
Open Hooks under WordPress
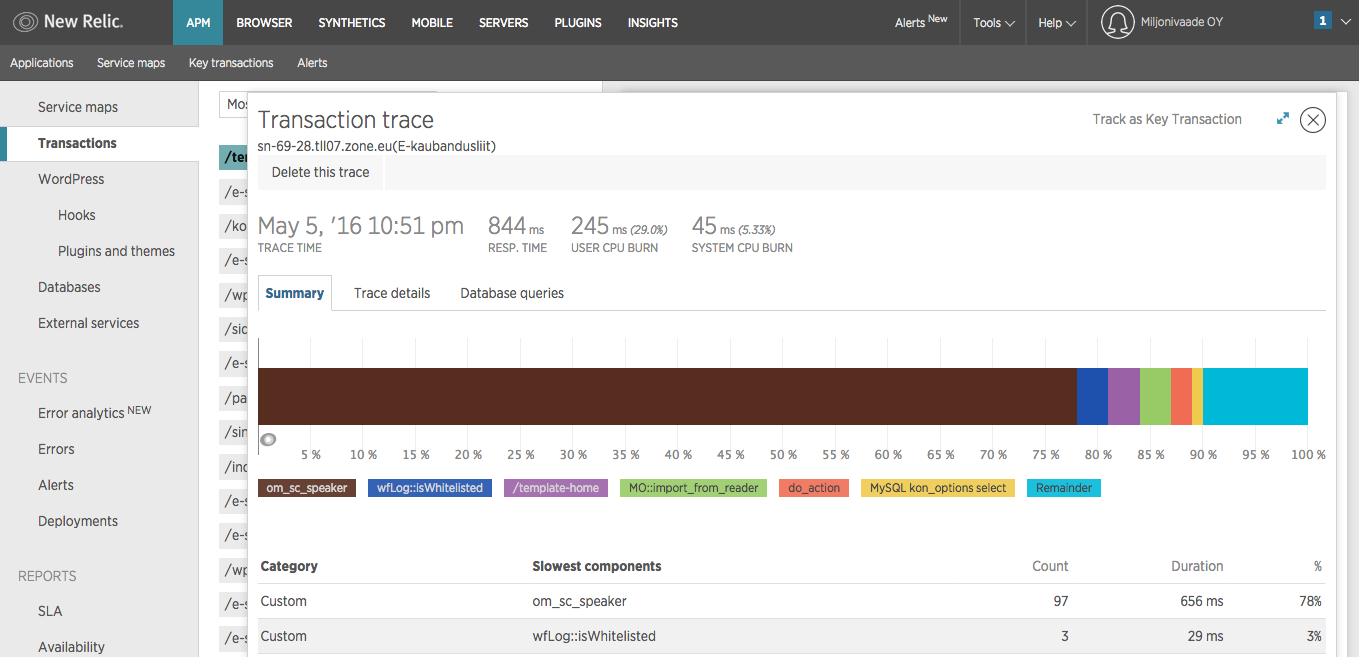click(77, 215)
